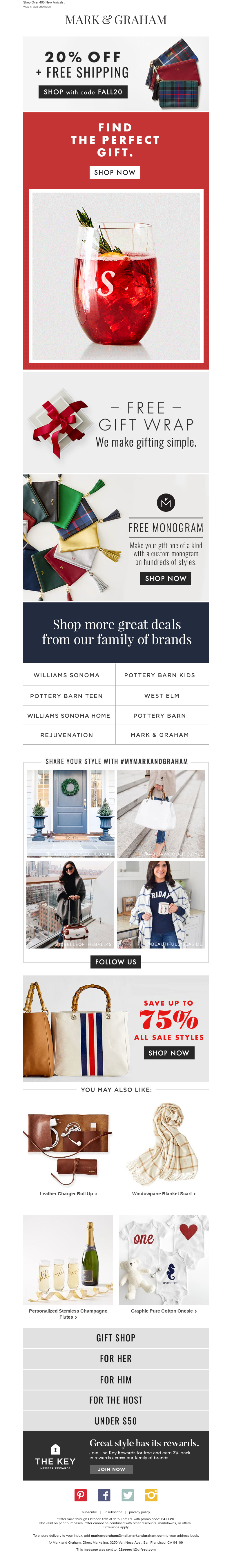Click the Follow Us button
The image size is (232, 1568).
(116, 962)
